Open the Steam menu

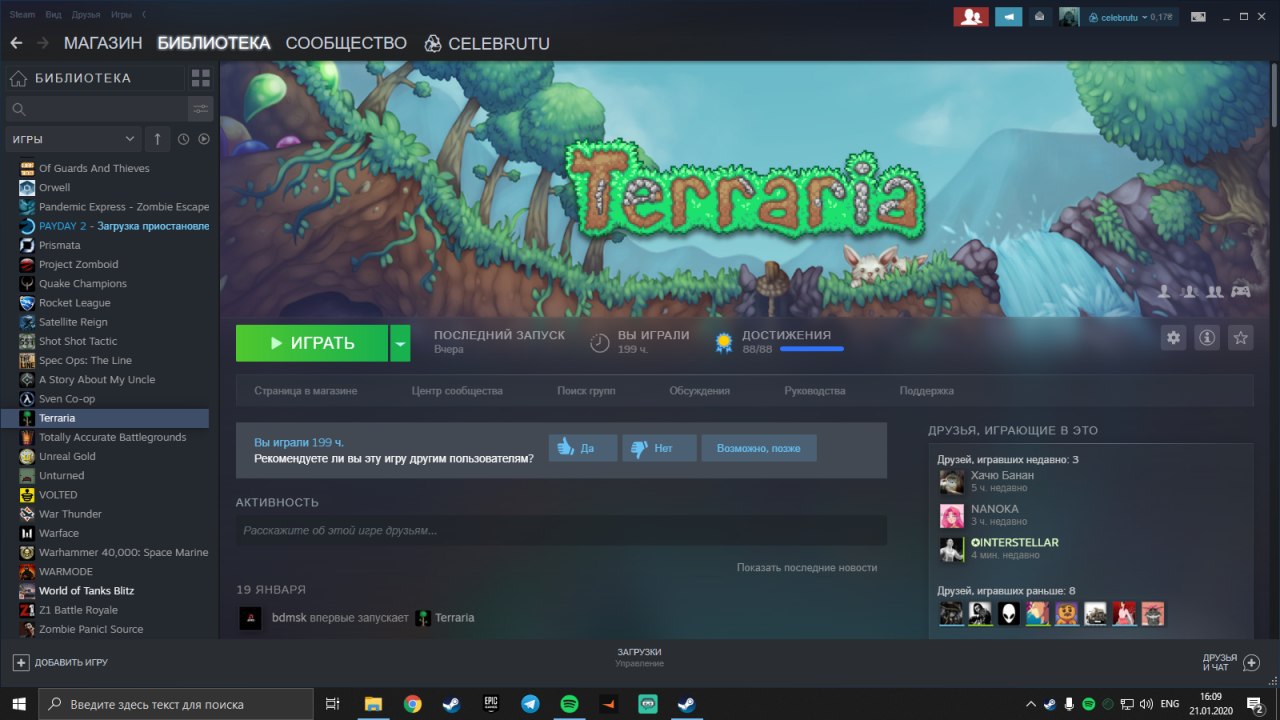click(22, 15)
